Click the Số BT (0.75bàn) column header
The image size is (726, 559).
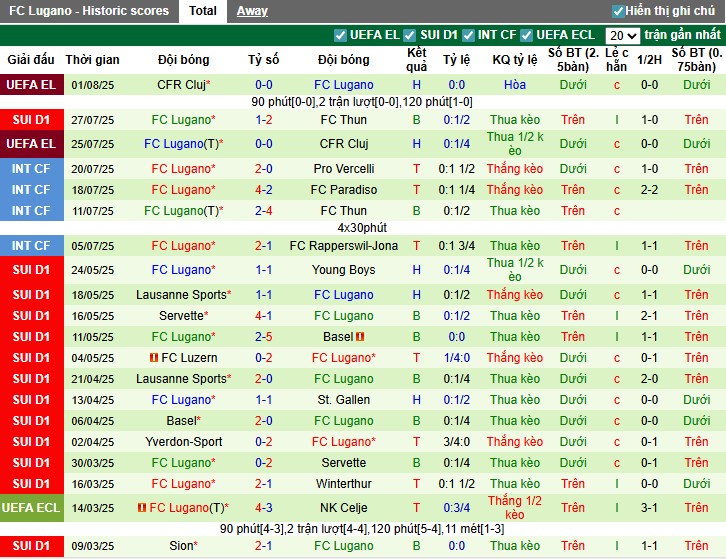[697, 60]
